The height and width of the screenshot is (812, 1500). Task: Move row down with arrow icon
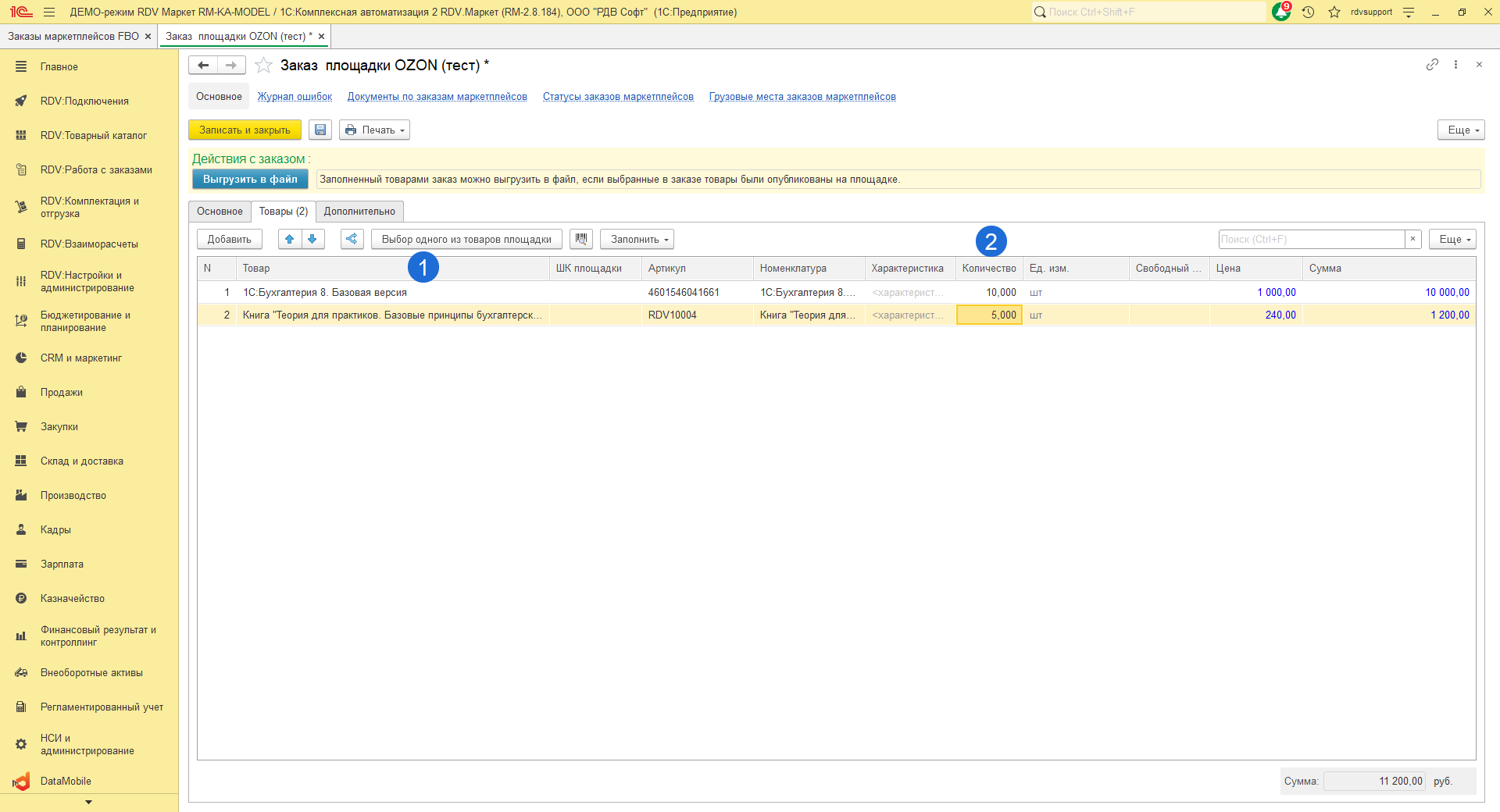click(x=312, y=240)
